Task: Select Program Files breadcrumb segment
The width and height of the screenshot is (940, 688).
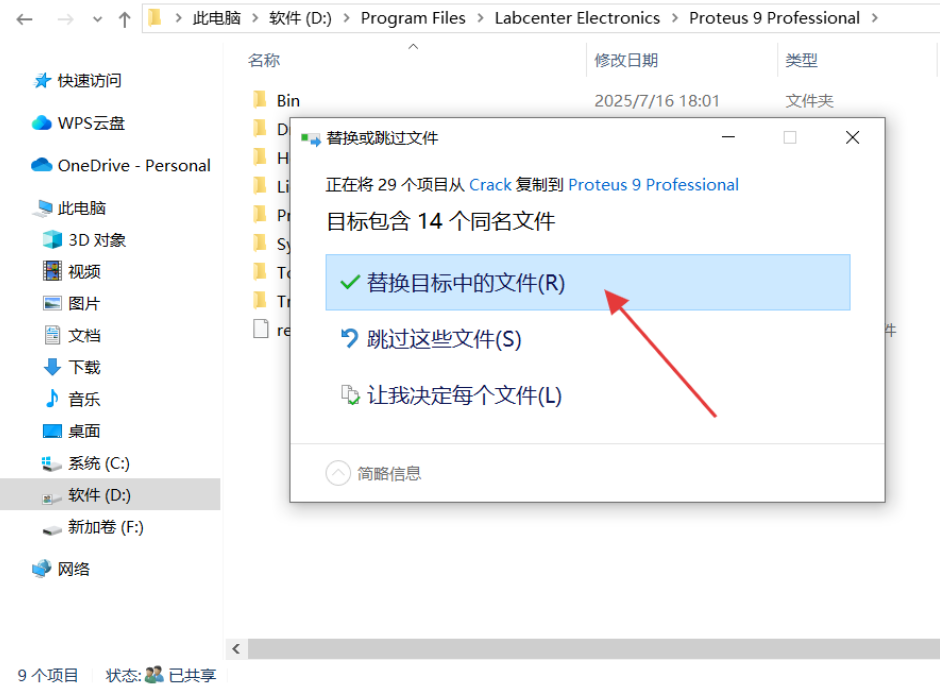Action: pos(413,19)
